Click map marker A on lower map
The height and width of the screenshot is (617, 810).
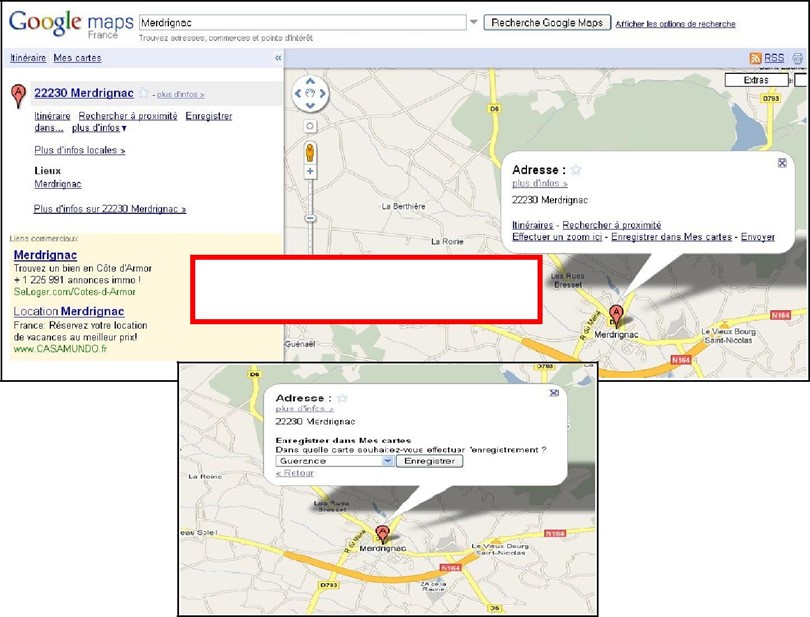tap(382, 534)
